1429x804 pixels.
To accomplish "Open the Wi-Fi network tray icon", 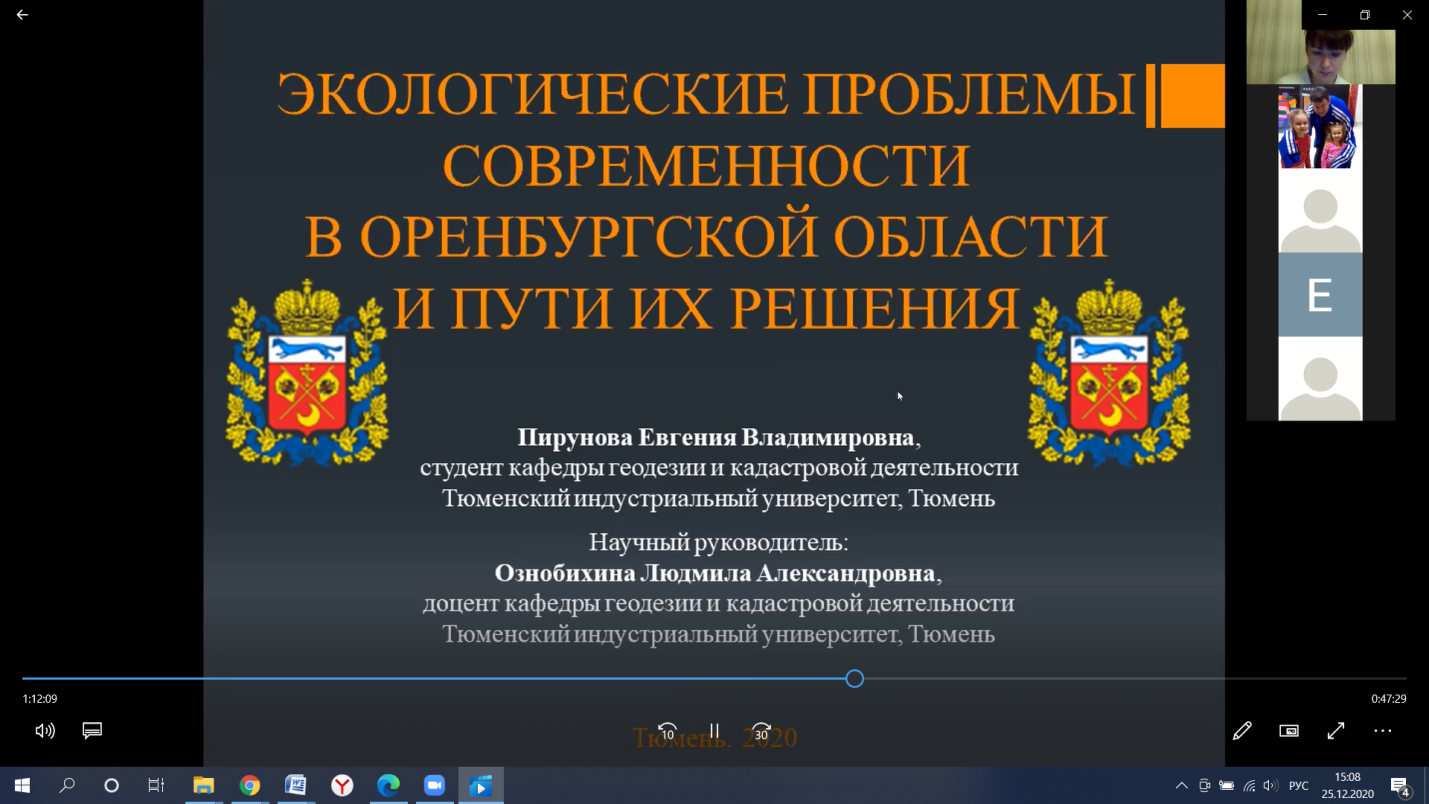I will pos(1249,786).
